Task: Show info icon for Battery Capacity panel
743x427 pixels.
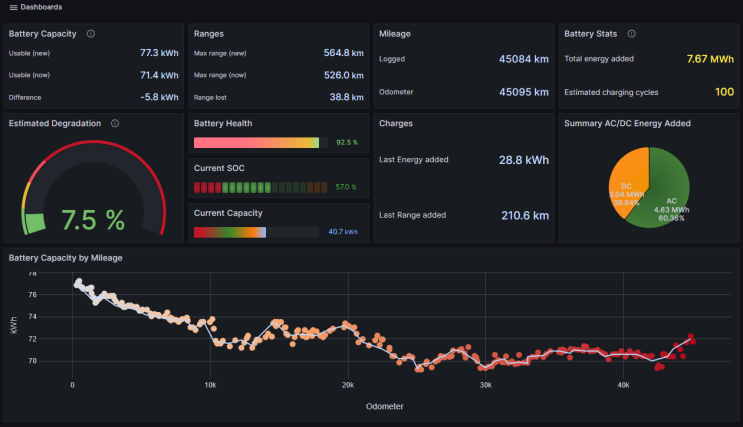Action: click(x=91, y=34)
